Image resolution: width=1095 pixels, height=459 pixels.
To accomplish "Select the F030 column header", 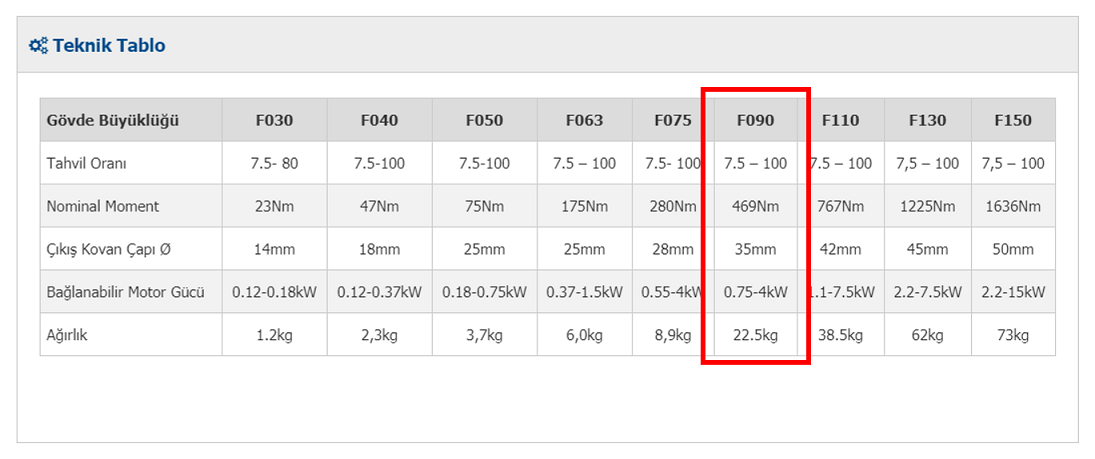I will coord(274,120).
